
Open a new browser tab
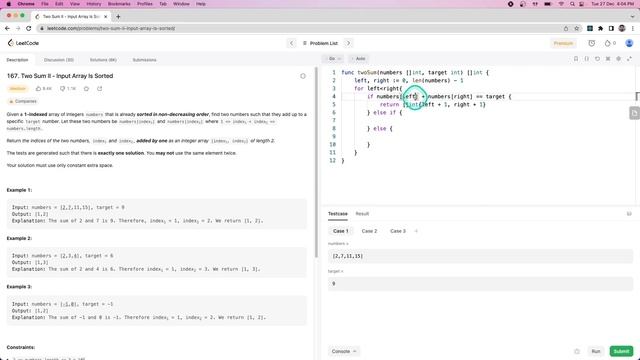118,17
